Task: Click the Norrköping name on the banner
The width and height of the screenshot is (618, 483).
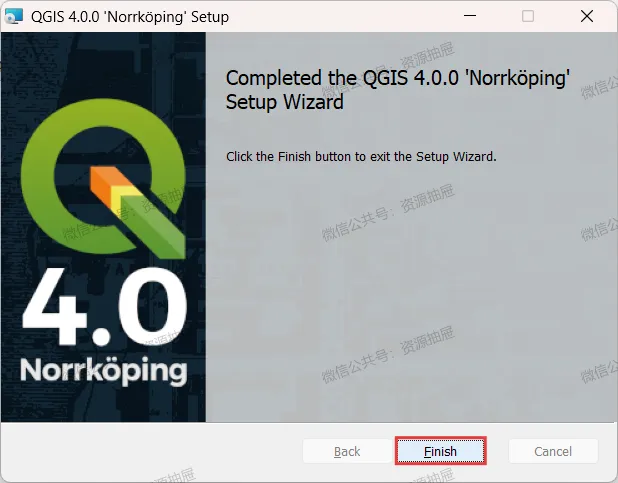Action: 104,371
